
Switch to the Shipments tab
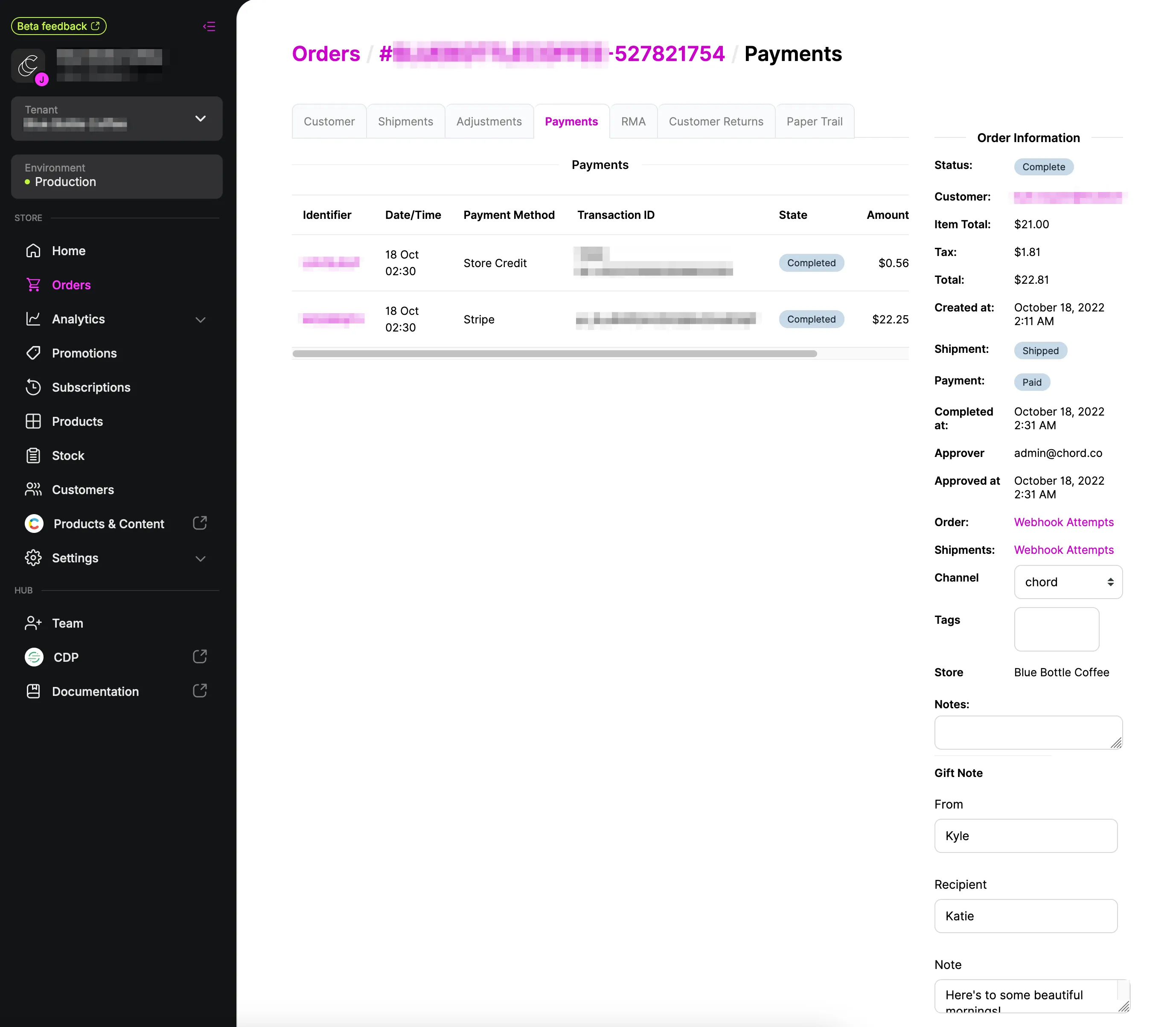pyautogui.click(x=406, y=122)
